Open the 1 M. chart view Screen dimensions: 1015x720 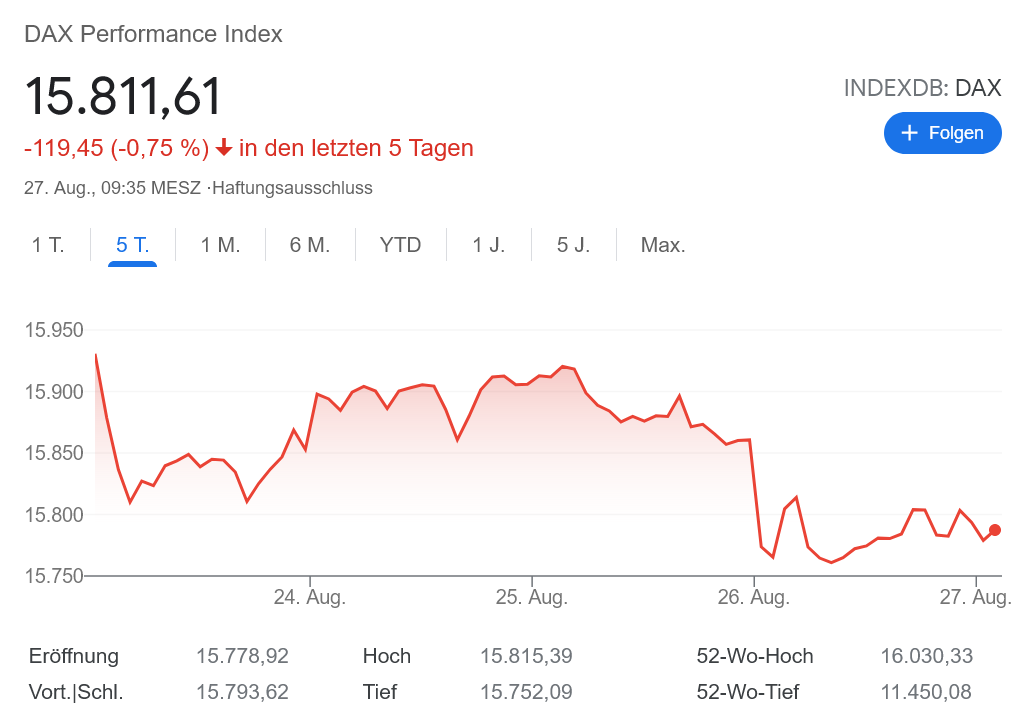[219, 244]
